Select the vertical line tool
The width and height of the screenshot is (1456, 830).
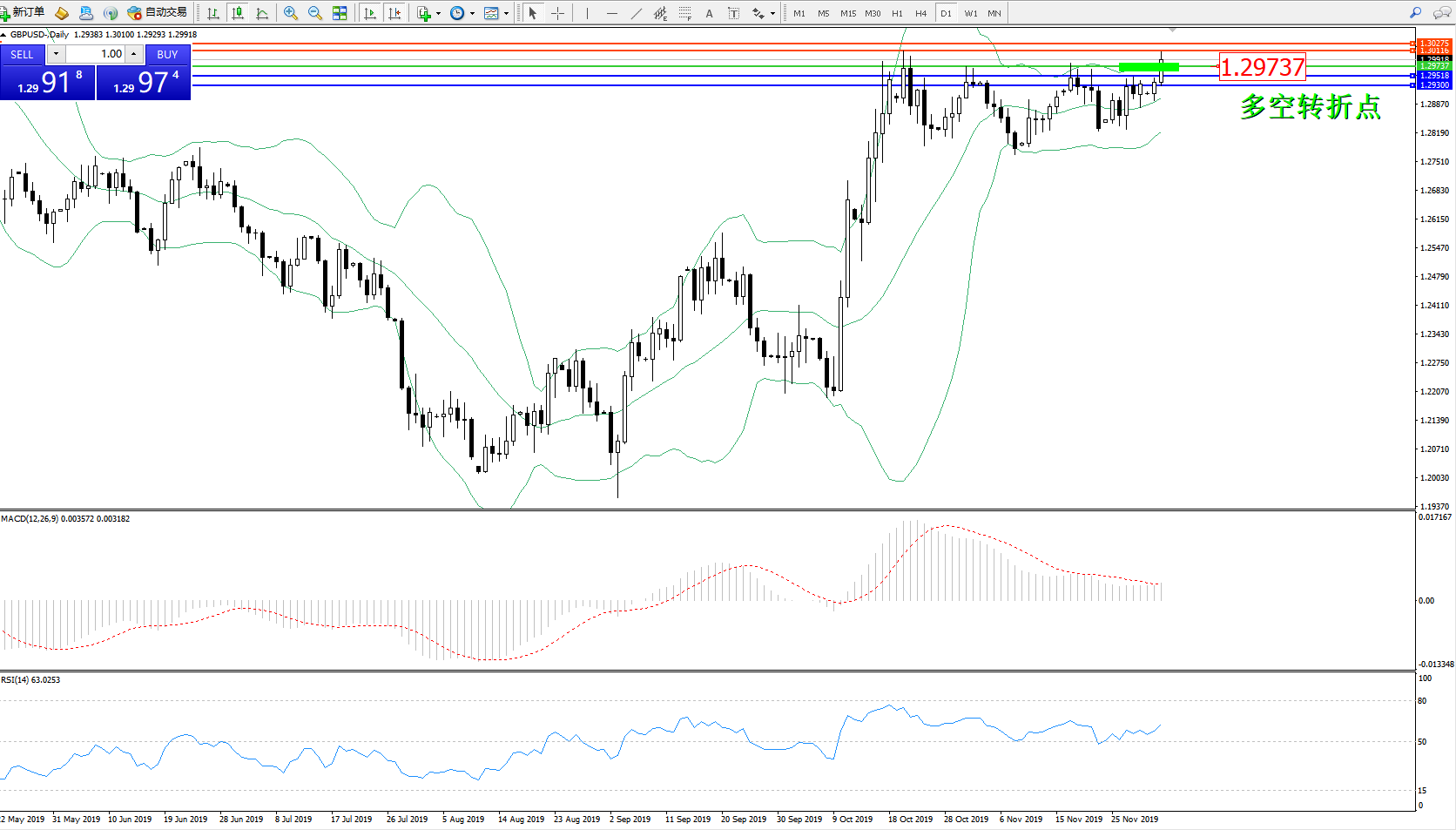click(x=587, y=13)
